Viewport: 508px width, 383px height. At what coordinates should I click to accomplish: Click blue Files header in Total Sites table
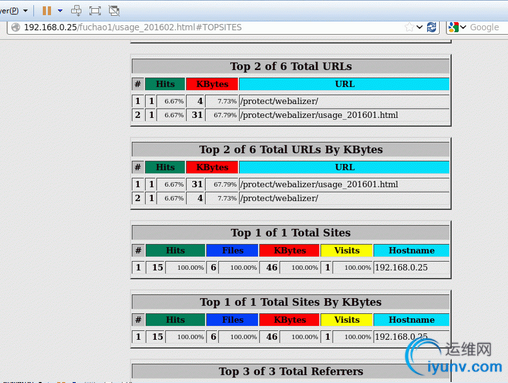pyautogui.click(x=232, y=250)
